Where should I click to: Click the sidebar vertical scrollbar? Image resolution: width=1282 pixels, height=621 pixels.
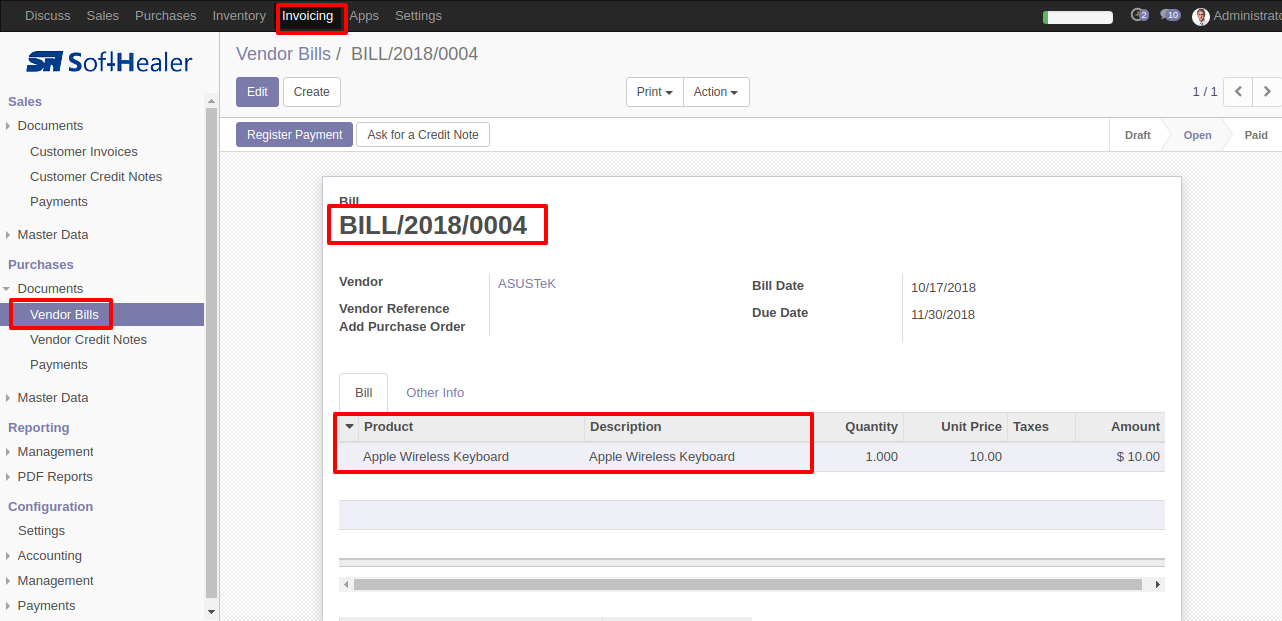tap(211, 352)
